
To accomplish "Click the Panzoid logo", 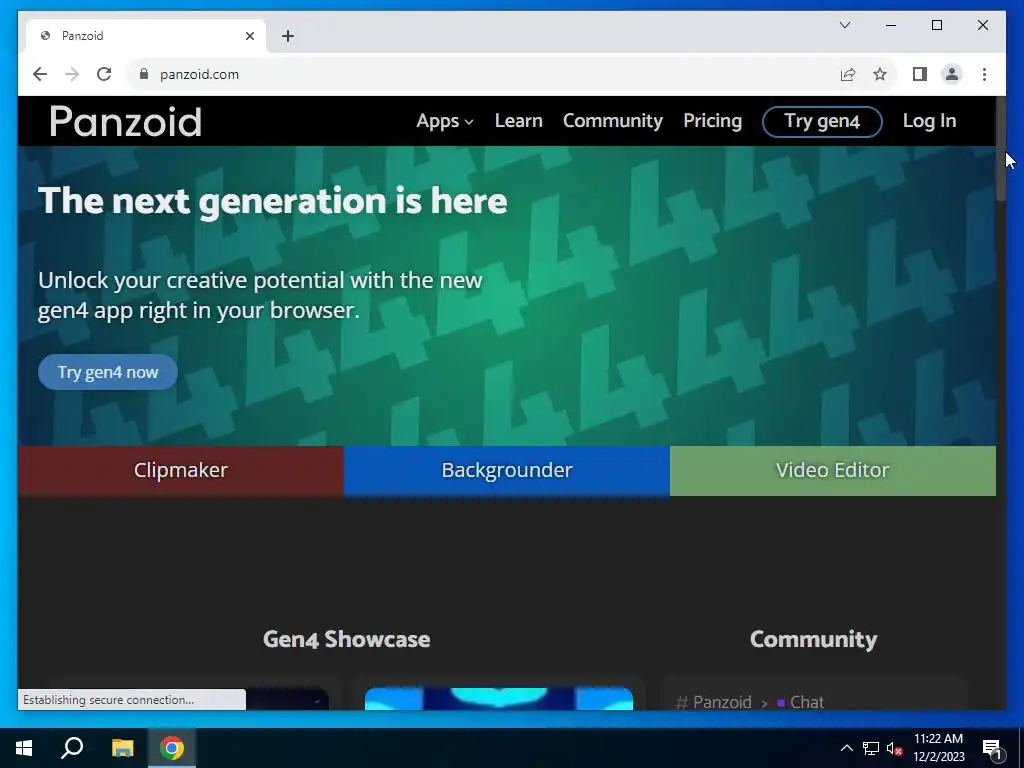I will [125, 121].
